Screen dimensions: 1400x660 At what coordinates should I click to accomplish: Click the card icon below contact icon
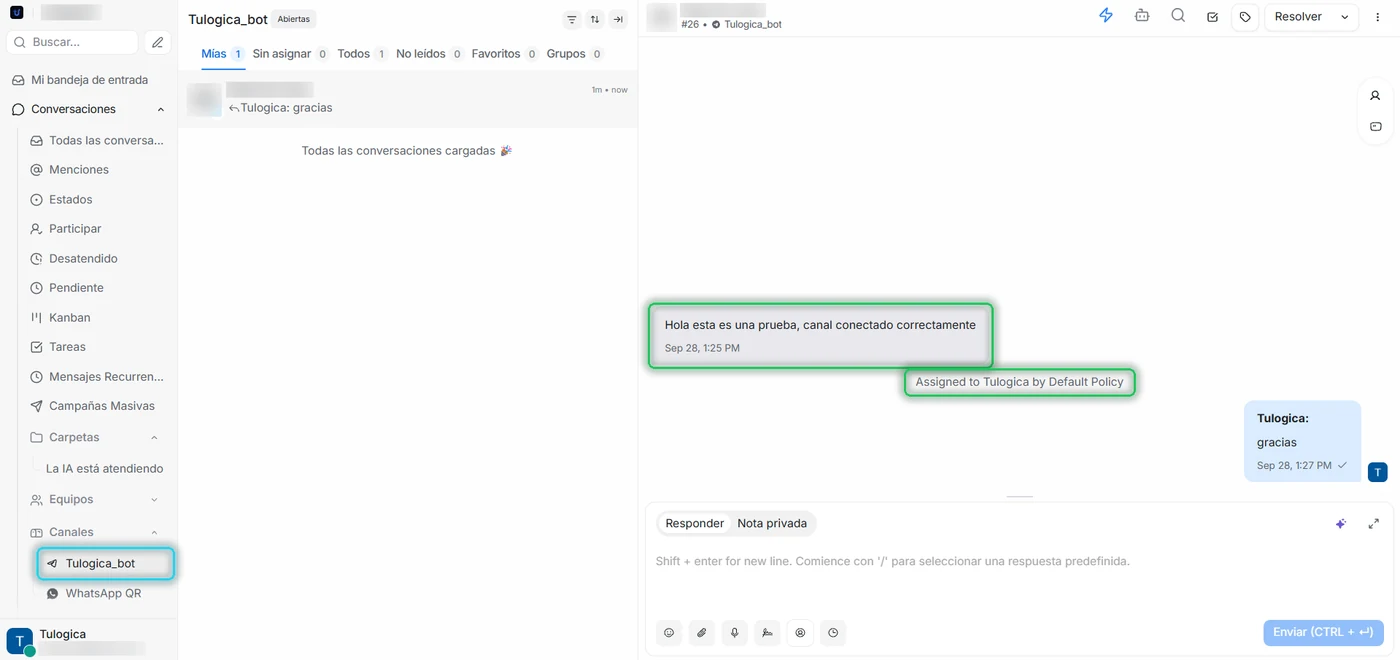pyautogui.click(x=1376, y=127)
